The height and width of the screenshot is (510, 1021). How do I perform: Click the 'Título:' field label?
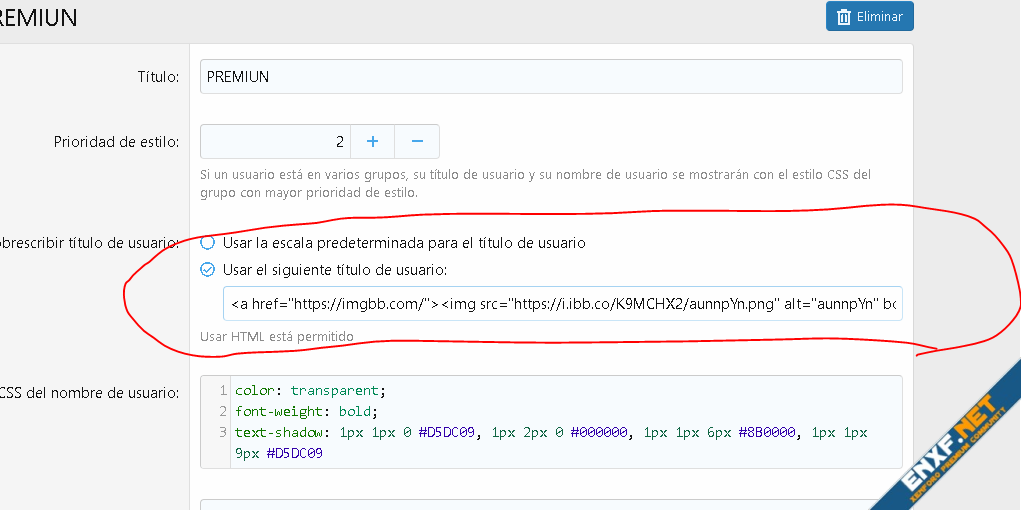[158, 77]
